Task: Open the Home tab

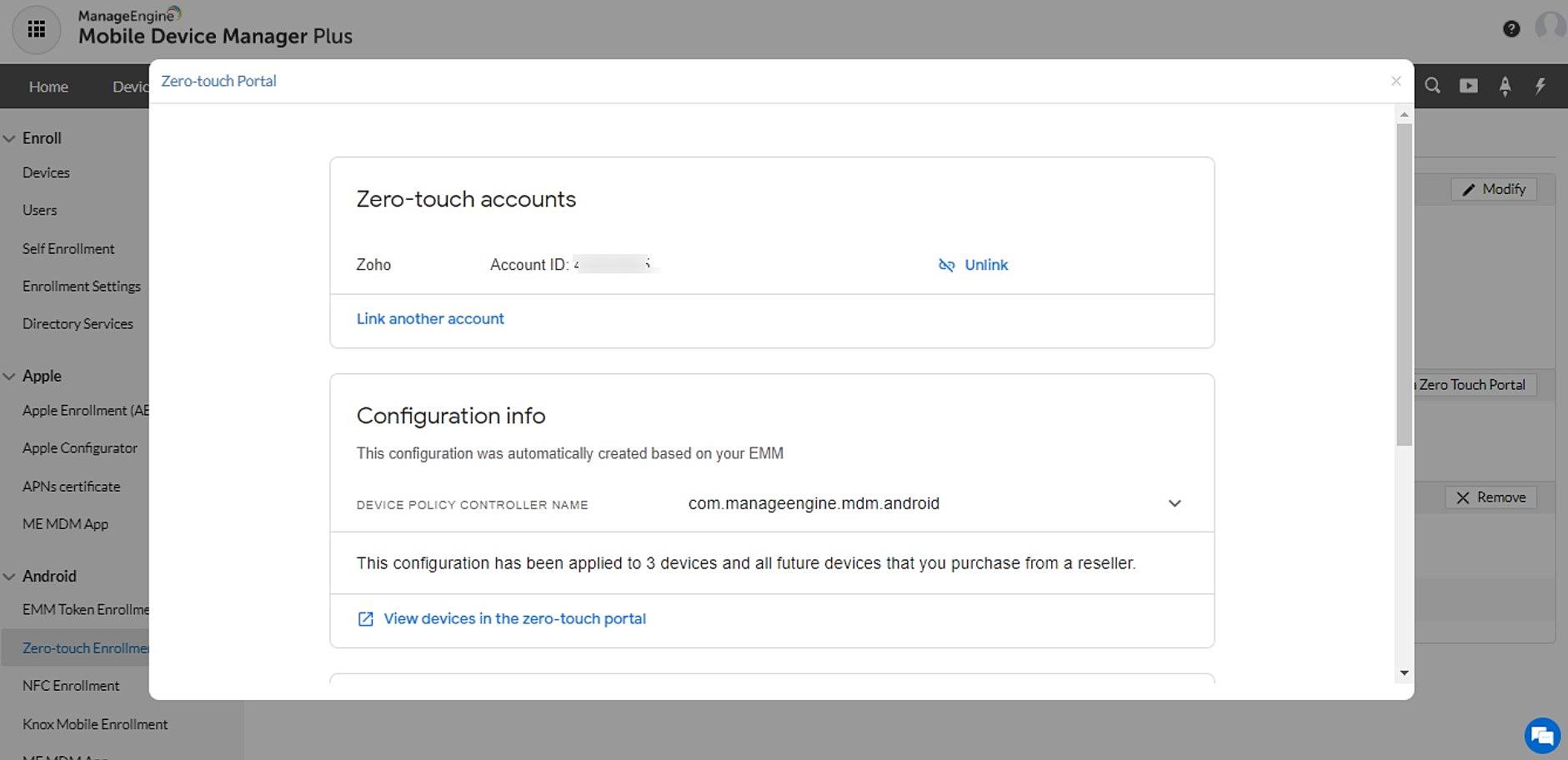Action: tap(48, 87)
